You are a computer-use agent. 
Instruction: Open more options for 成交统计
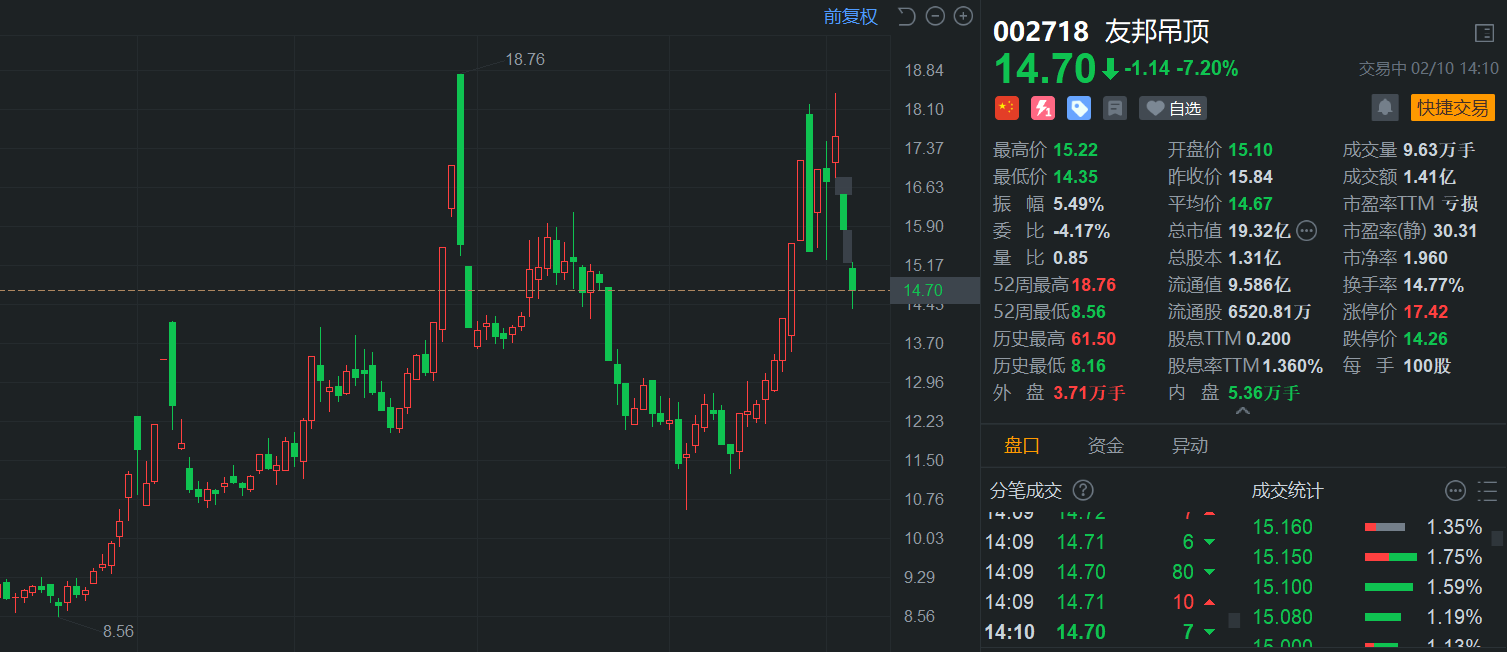(1456, 490)
